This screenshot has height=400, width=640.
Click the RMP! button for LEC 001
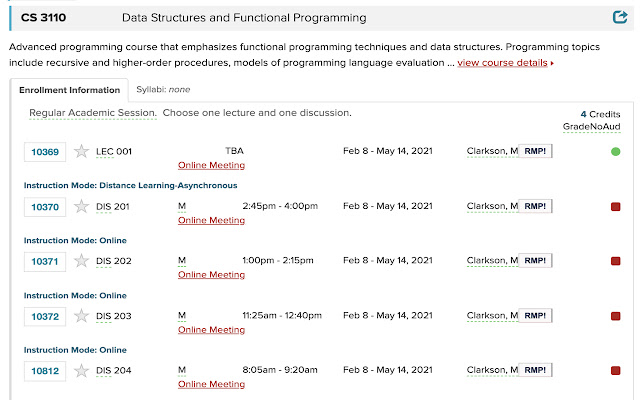coord(534,151)
